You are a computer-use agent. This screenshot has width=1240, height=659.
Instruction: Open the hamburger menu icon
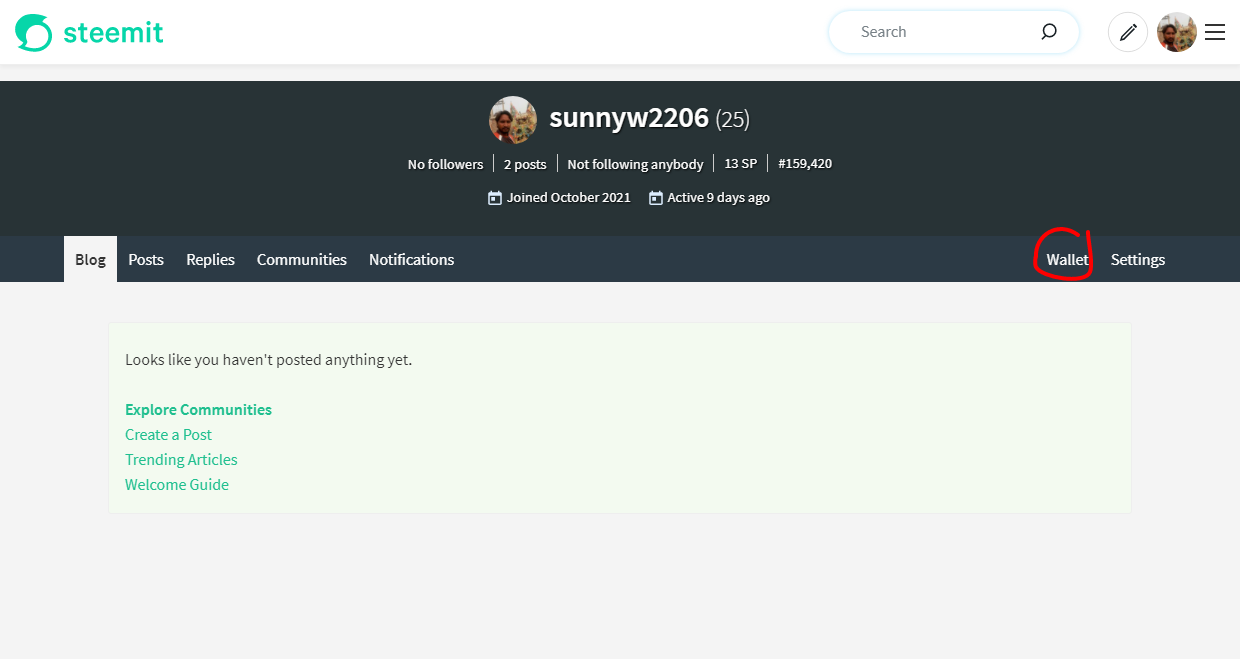pyautogui.click(x=1215, y=32)
